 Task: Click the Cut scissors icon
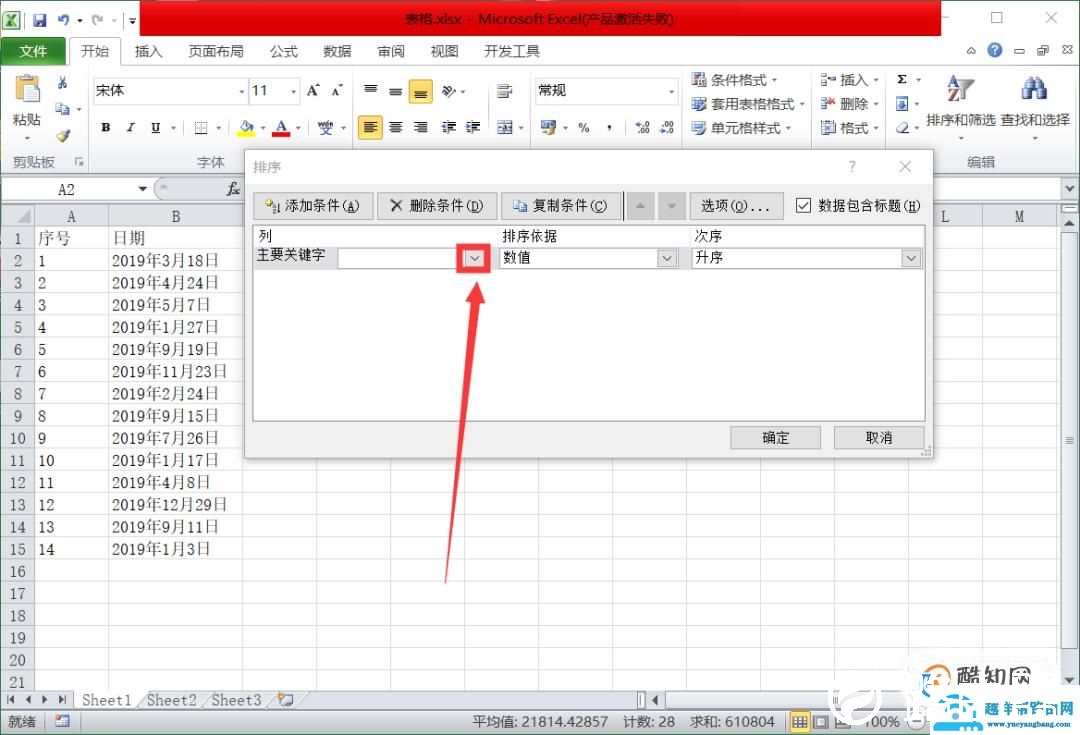click(x=62, y=83)
